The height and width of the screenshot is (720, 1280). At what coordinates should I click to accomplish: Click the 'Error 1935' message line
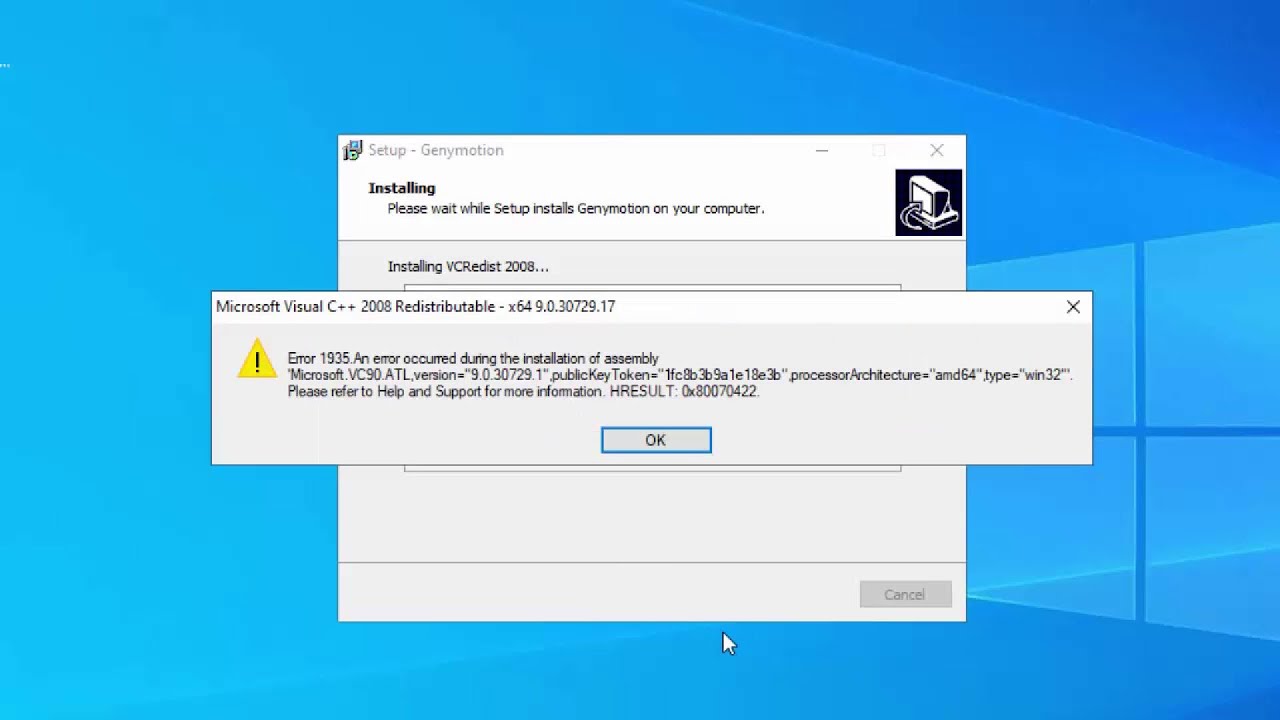[x=473, y=358]
